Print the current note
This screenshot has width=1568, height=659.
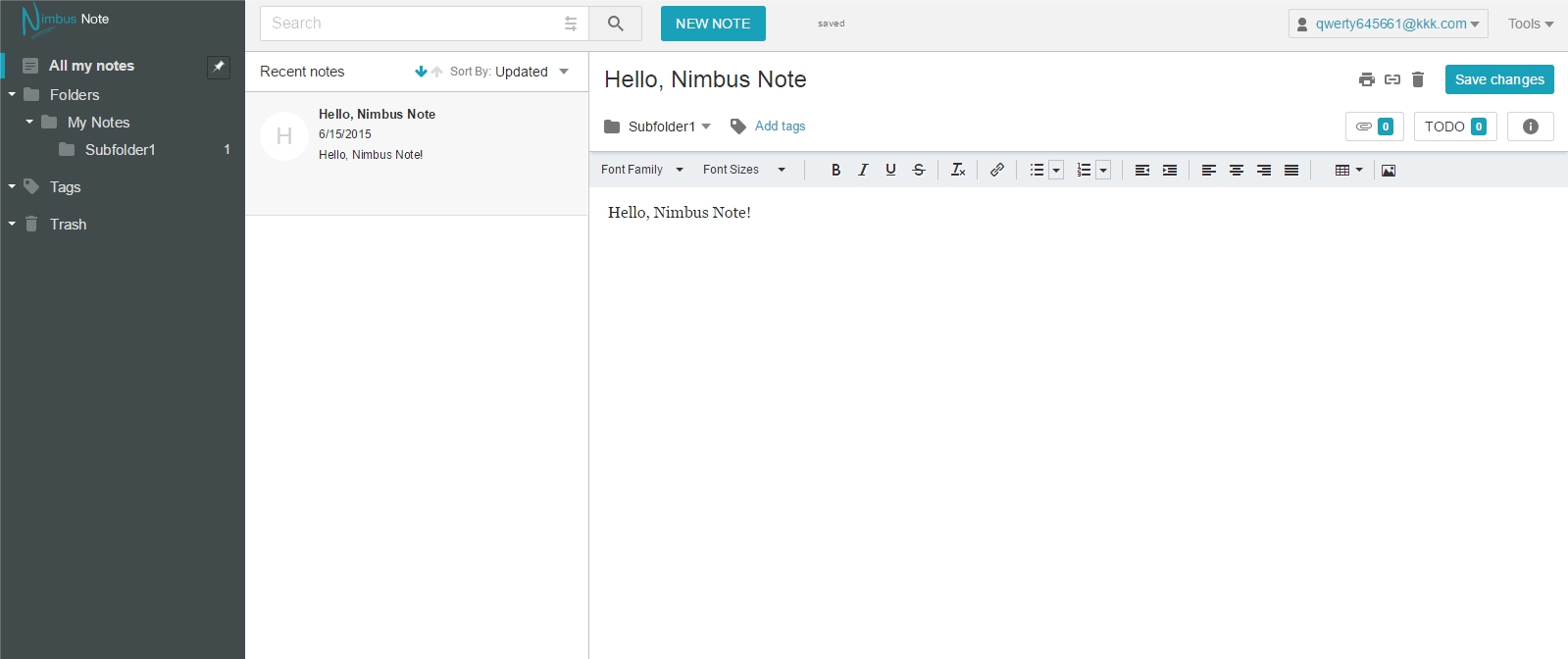1367,79
